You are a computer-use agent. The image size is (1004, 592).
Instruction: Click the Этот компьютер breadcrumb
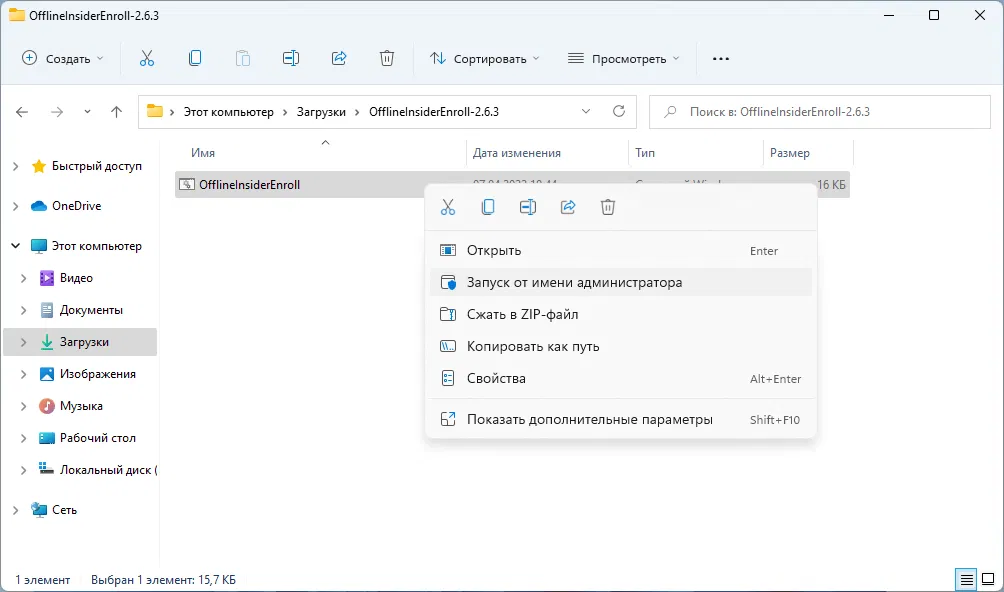[229, 112]
